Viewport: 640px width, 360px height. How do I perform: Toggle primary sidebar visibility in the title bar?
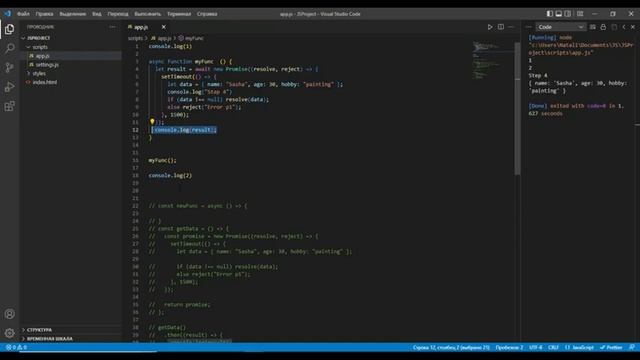(550, 13)
